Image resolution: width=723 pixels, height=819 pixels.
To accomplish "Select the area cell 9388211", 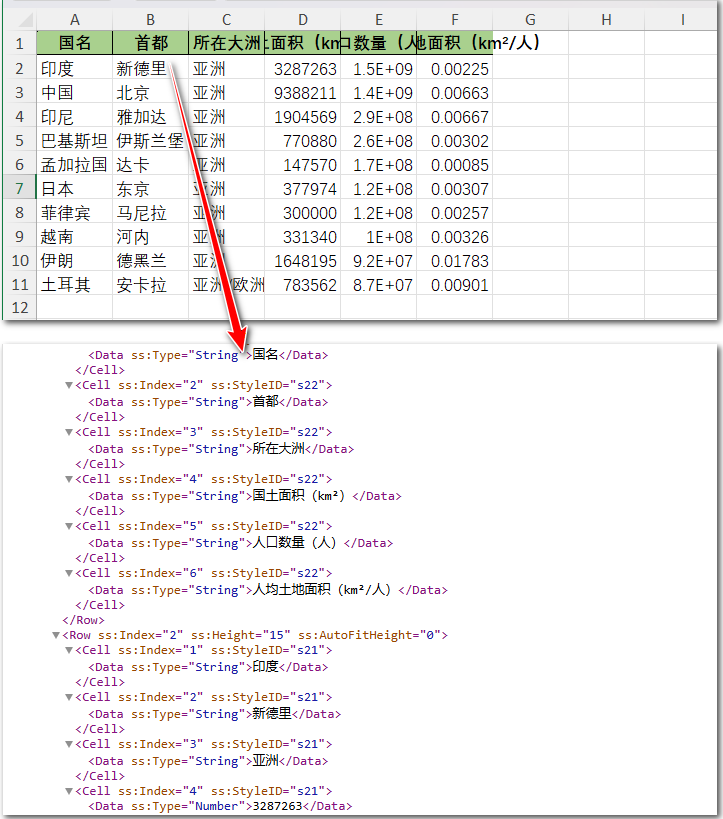I will tap(302, 93).
